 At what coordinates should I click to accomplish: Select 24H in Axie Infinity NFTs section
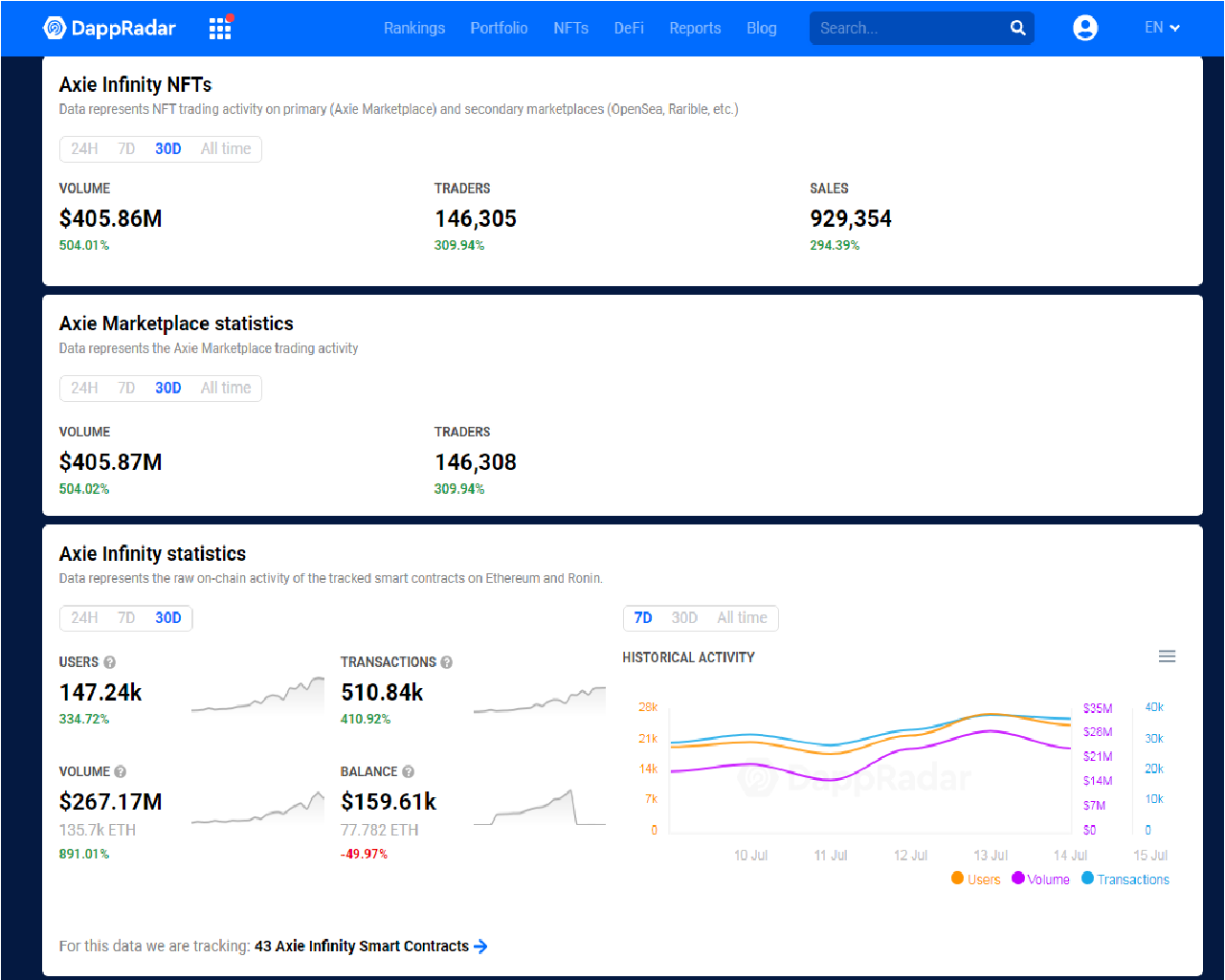tap(84, 148)
